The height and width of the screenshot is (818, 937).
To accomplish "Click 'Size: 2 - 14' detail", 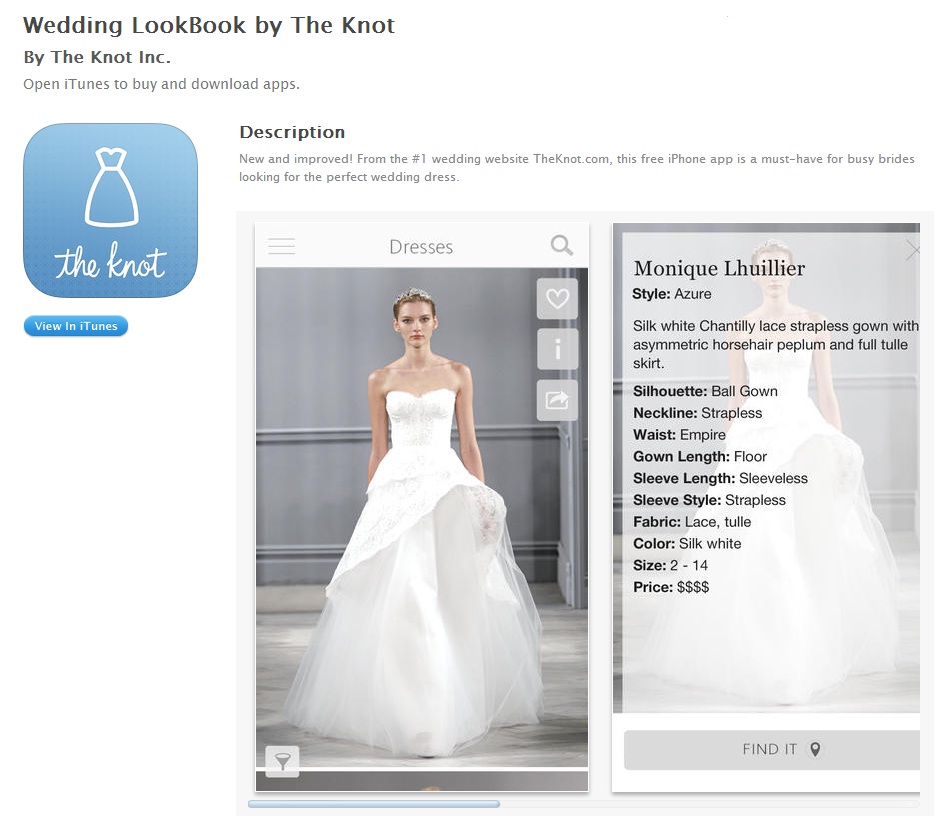I will [x=670, y=565].
